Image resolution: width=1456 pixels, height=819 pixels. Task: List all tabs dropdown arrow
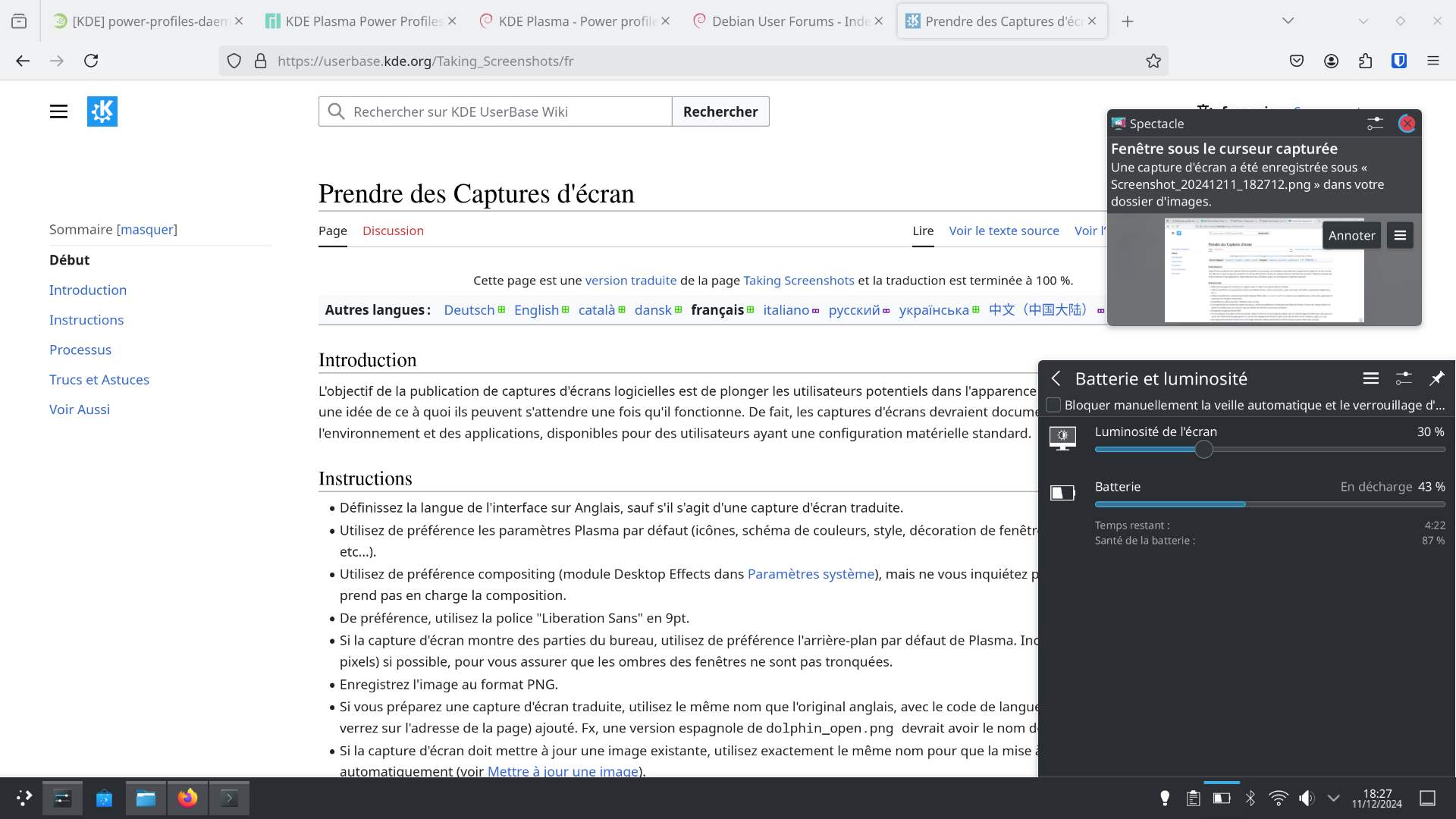pyautogui.click(x=1288, y=21)
